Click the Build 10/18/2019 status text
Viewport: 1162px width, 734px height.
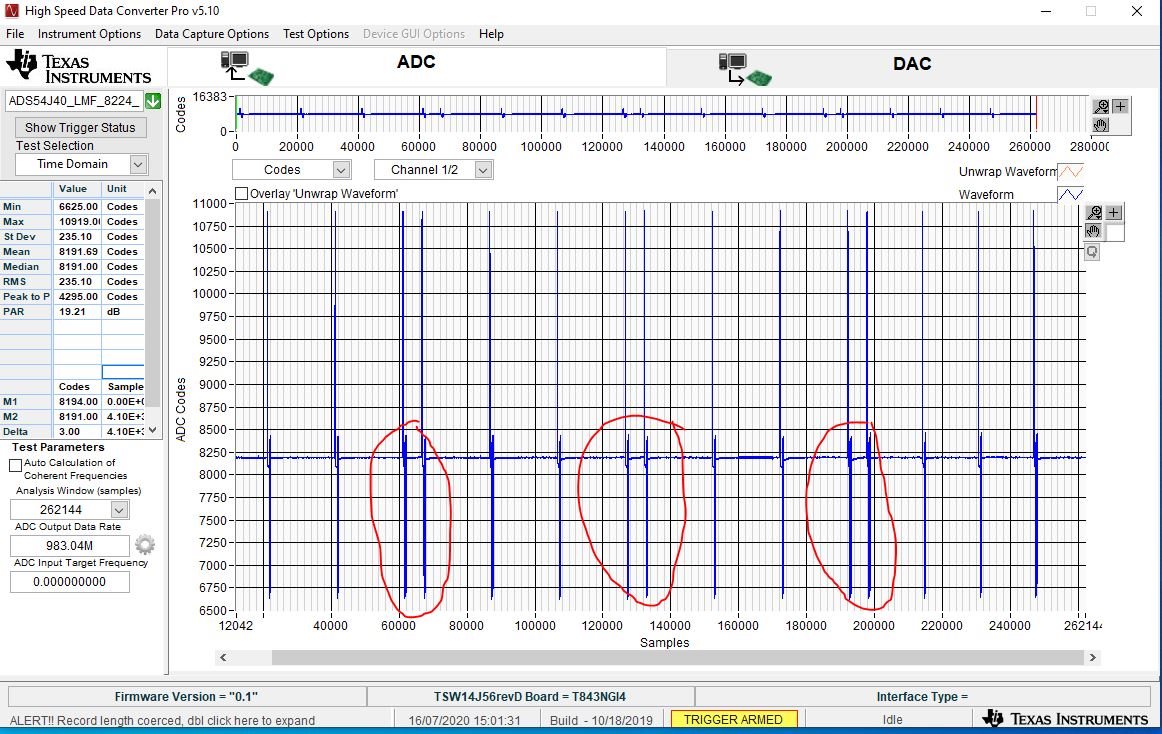(x=601, y=720)
